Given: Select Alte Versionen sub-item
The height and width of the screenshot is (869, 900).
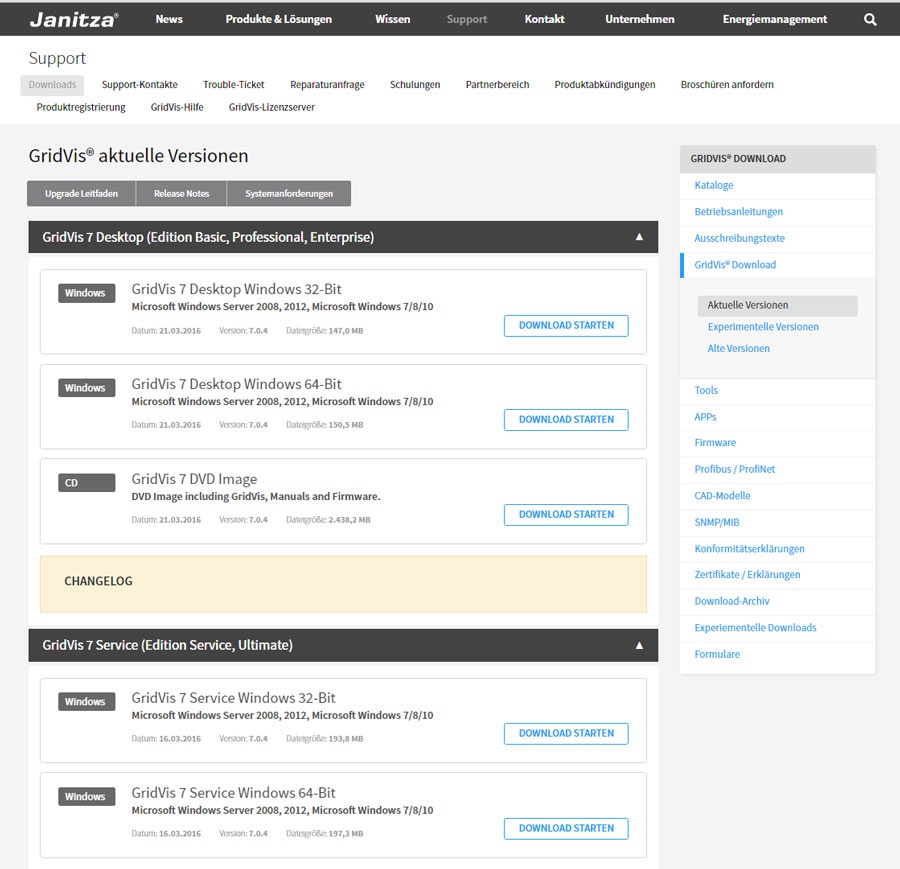Looking at the screenshot, I should coord(738,348).
